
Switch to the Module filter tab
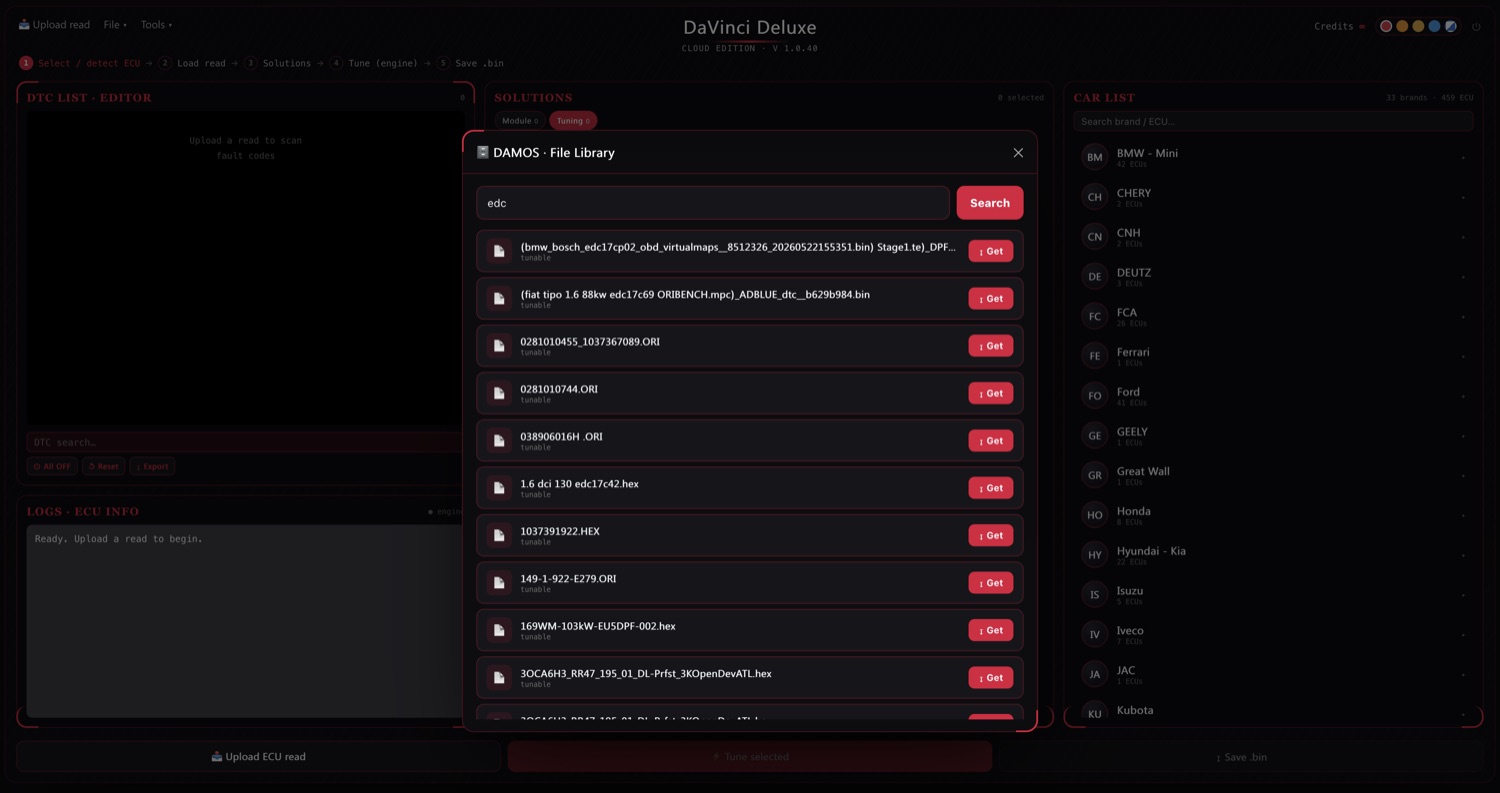click(x=520, y=121)
